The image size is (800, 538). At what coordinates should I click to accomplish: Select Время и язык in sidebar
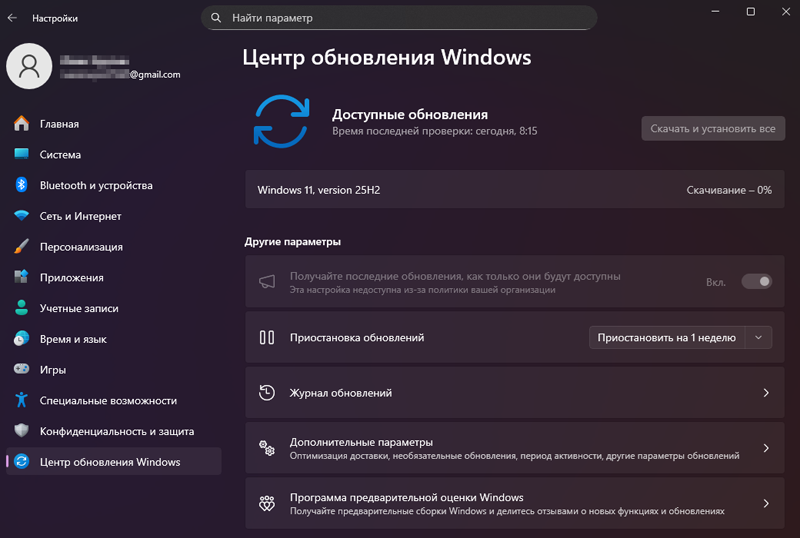[x=73, y=339]
